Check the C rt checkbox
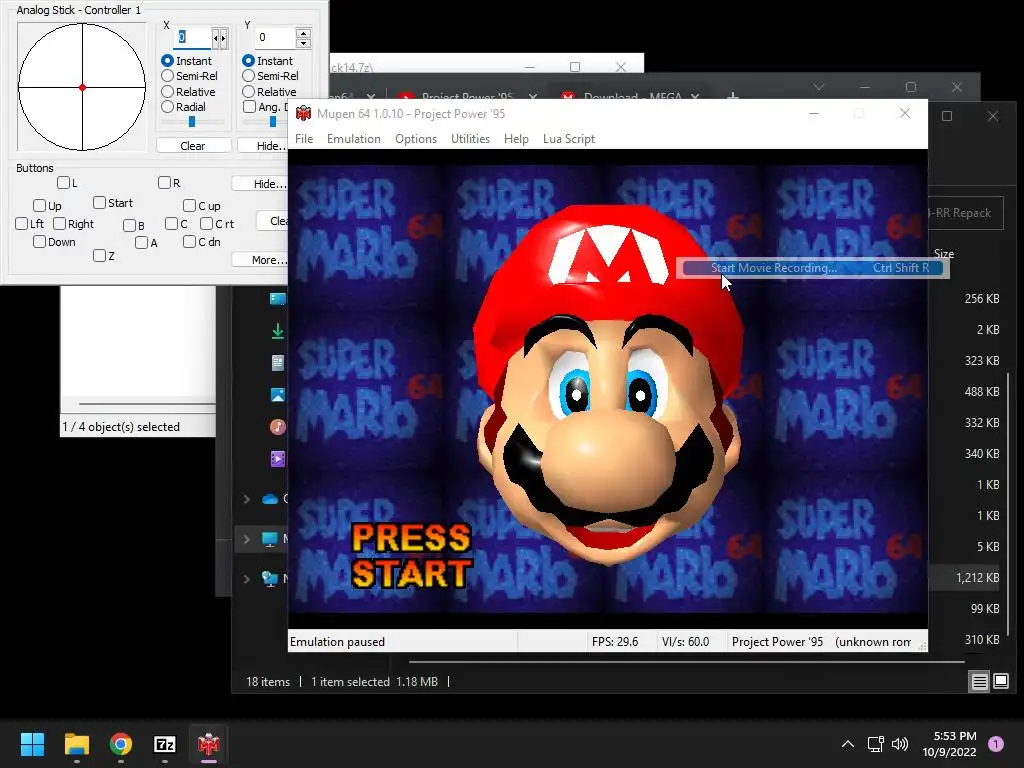Image resolution: width=1024 pixels, height=768 pixels. click(206, 223)
